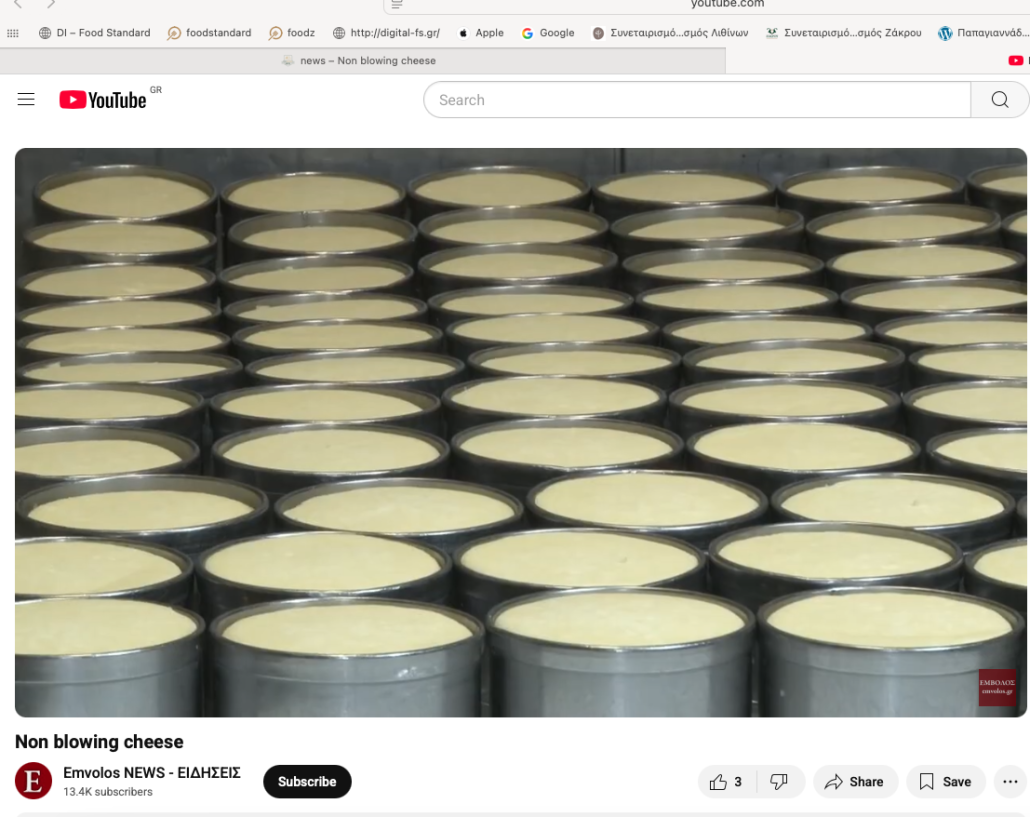Click the cheese video player to play or pause

pyautogui.click(x=520, y=432)
